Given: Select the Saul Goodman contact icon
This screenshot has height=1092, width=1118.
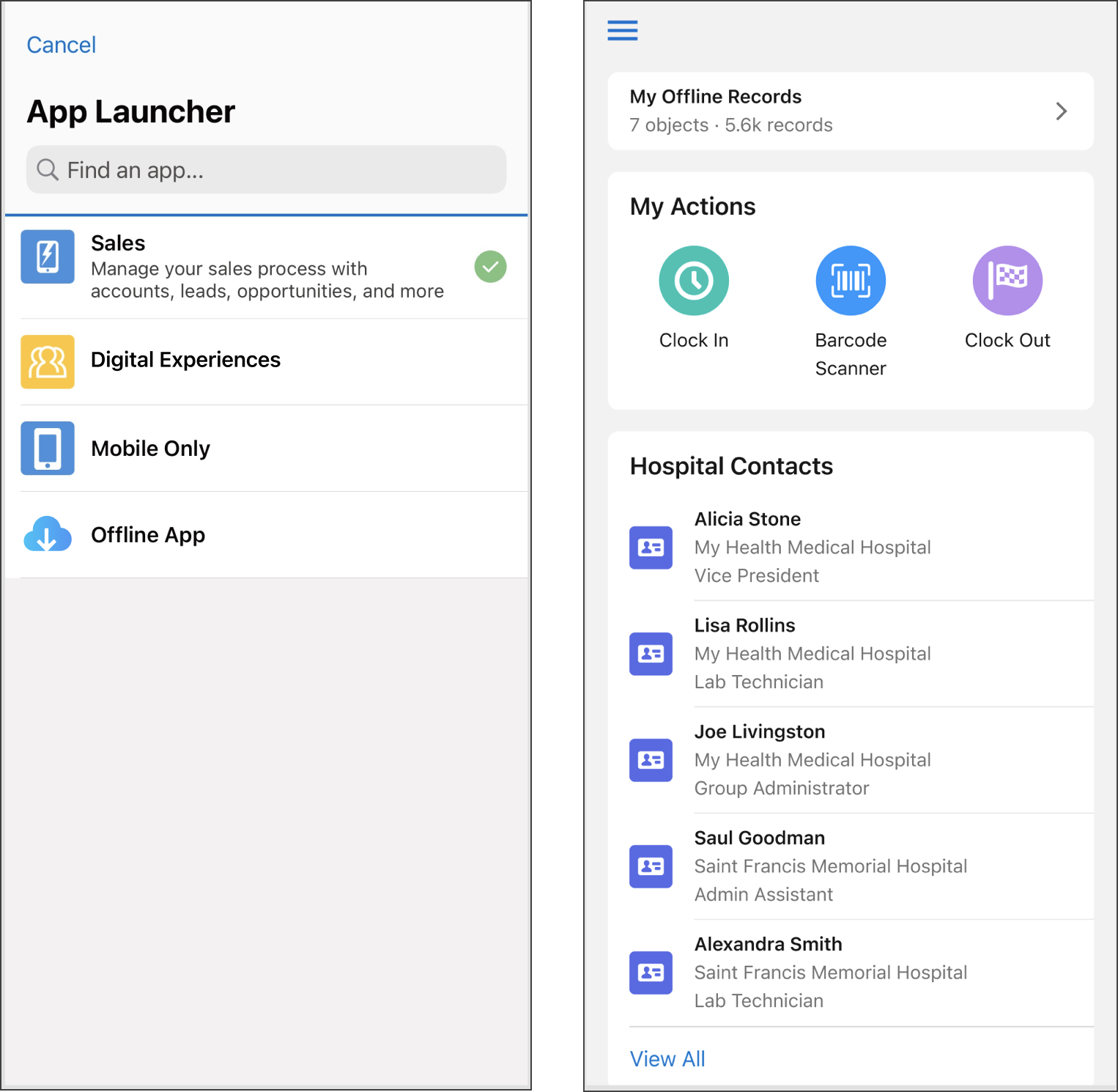Looking at the screenshot, I should point(651,866).
